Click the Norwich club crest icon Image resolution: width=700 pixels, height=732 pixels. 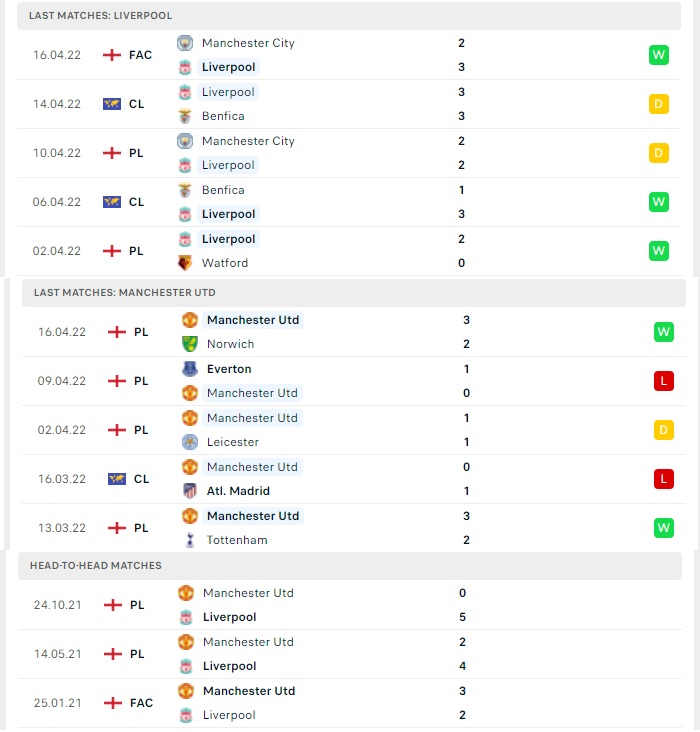point(190,344)
